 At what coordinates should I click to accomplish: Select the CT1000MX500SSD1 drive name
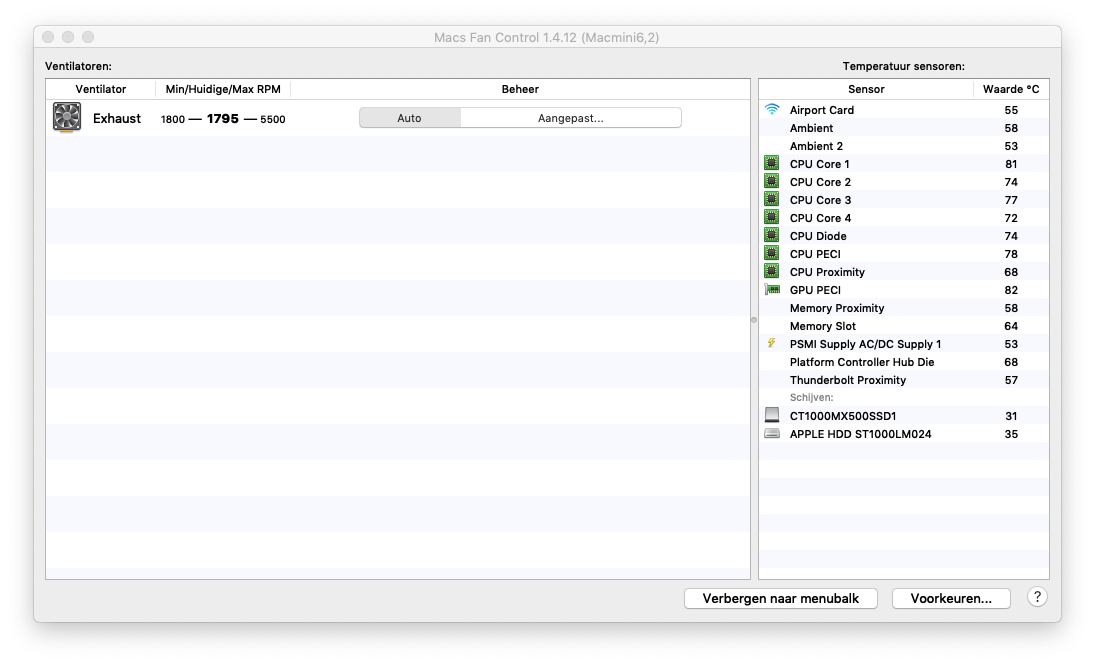tap(842, 416)
